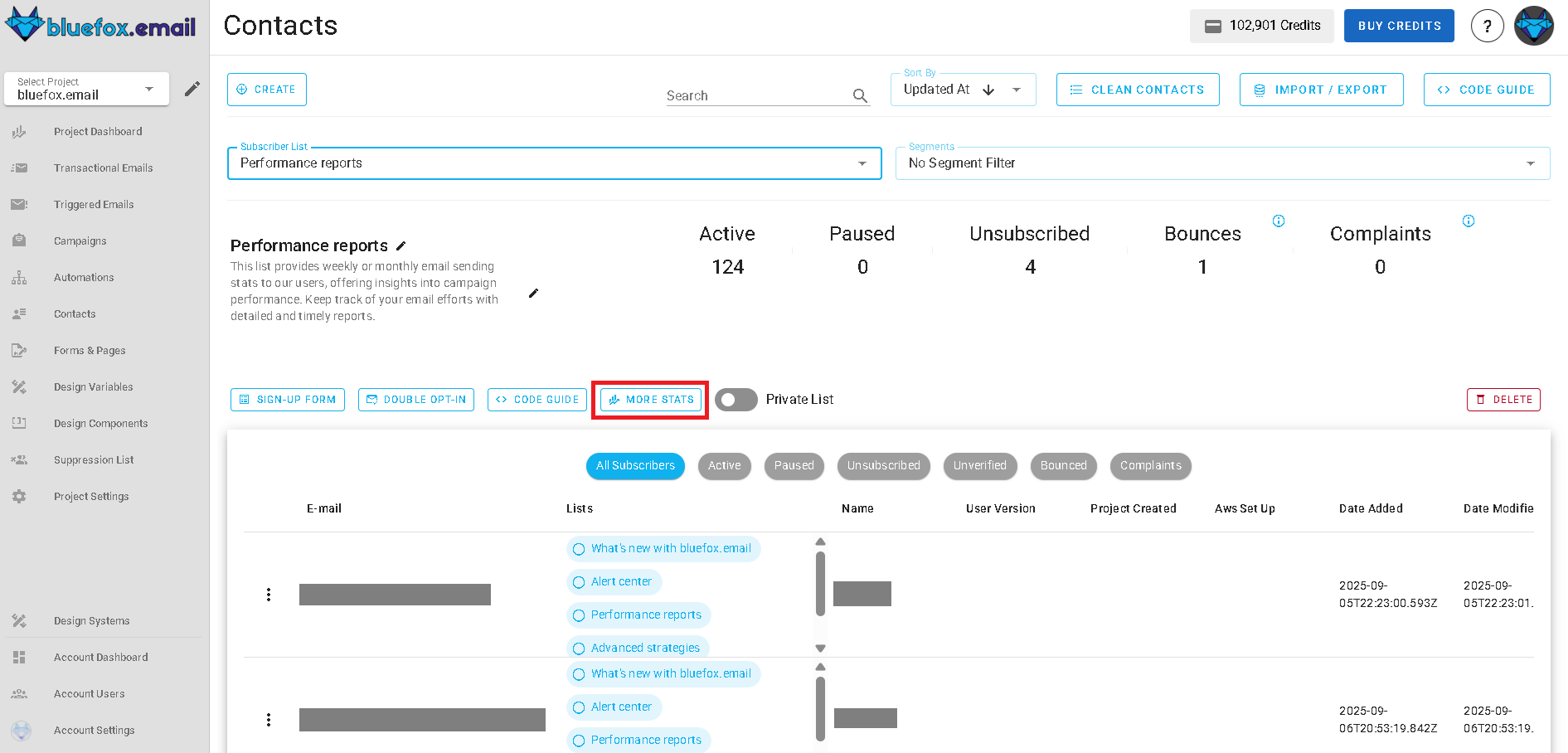Viewport: 1568px width, 753px height.
Task: Edit the list description pencil icon
Action: 533,293
